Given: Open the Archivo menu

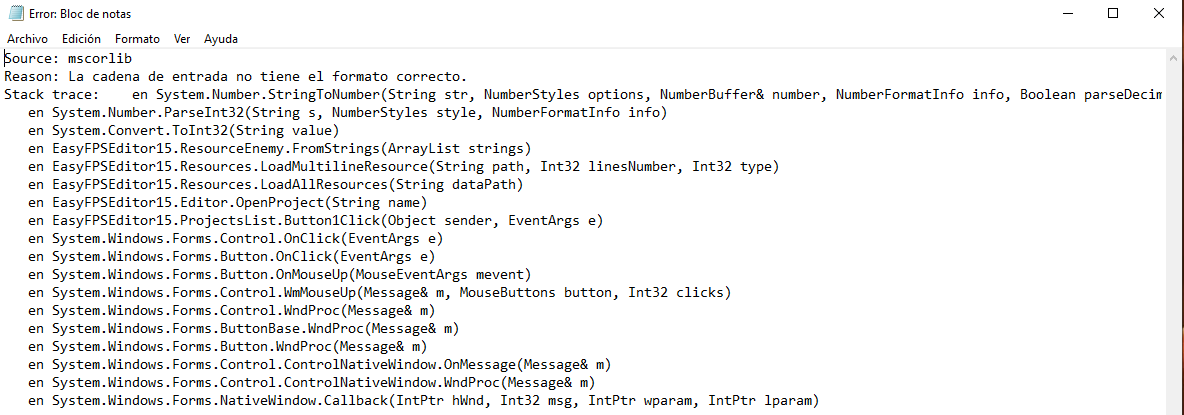Looking at the screenshot, I should (27, 39).
